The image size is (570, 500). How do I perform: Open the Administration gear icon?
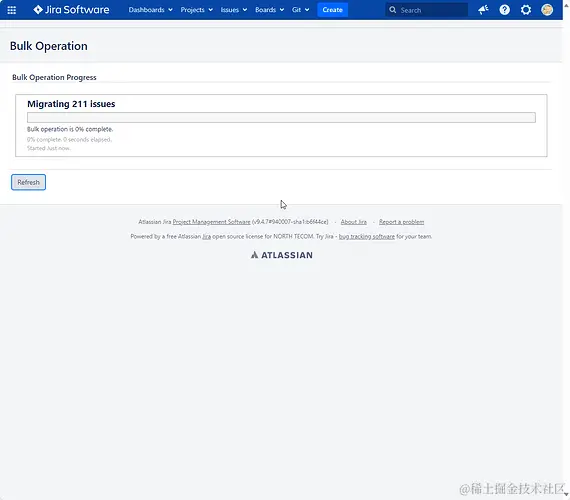526,10
